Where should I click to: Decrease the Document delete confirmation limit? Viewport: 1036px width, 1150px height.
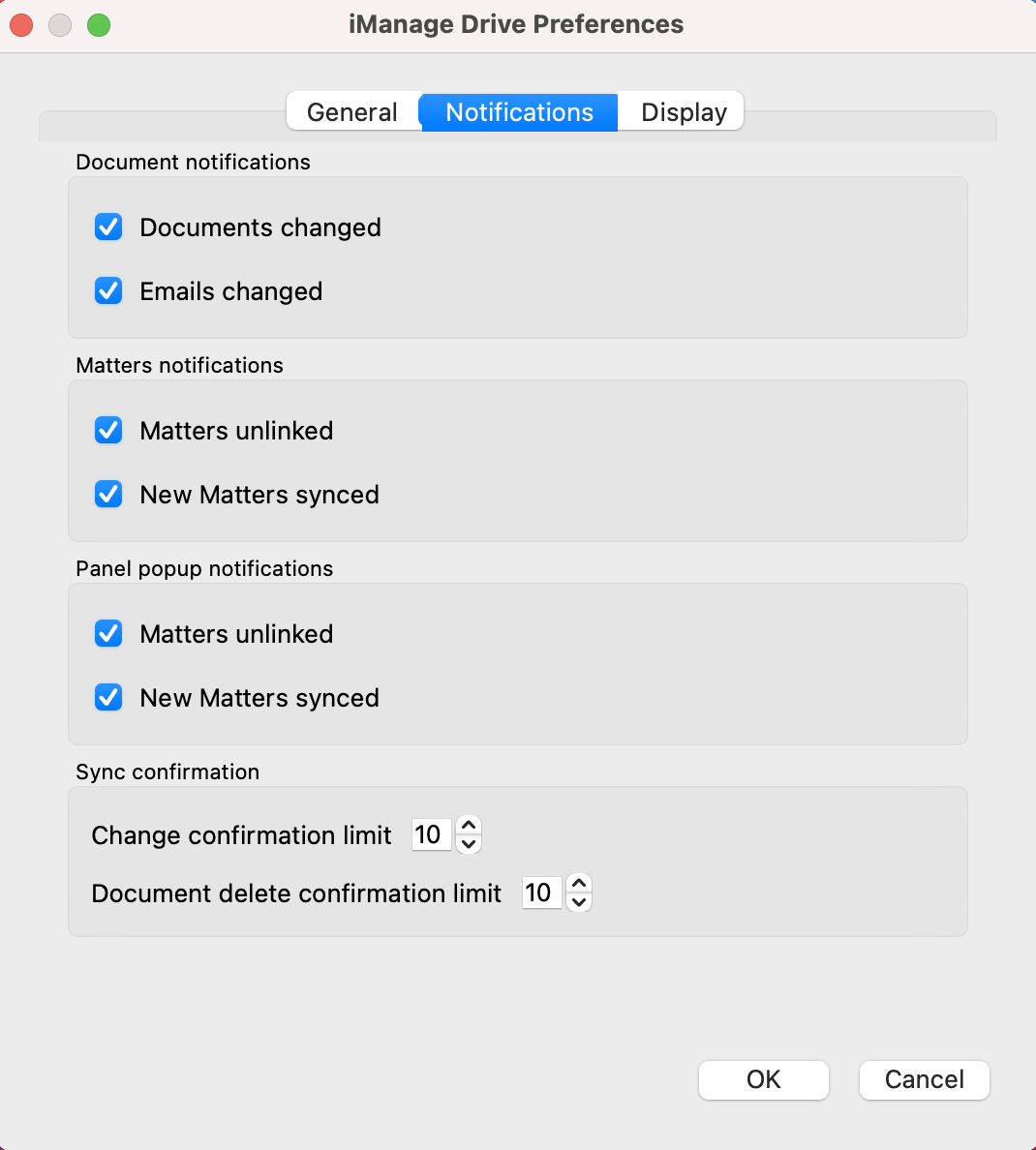(x=579, y=902)
